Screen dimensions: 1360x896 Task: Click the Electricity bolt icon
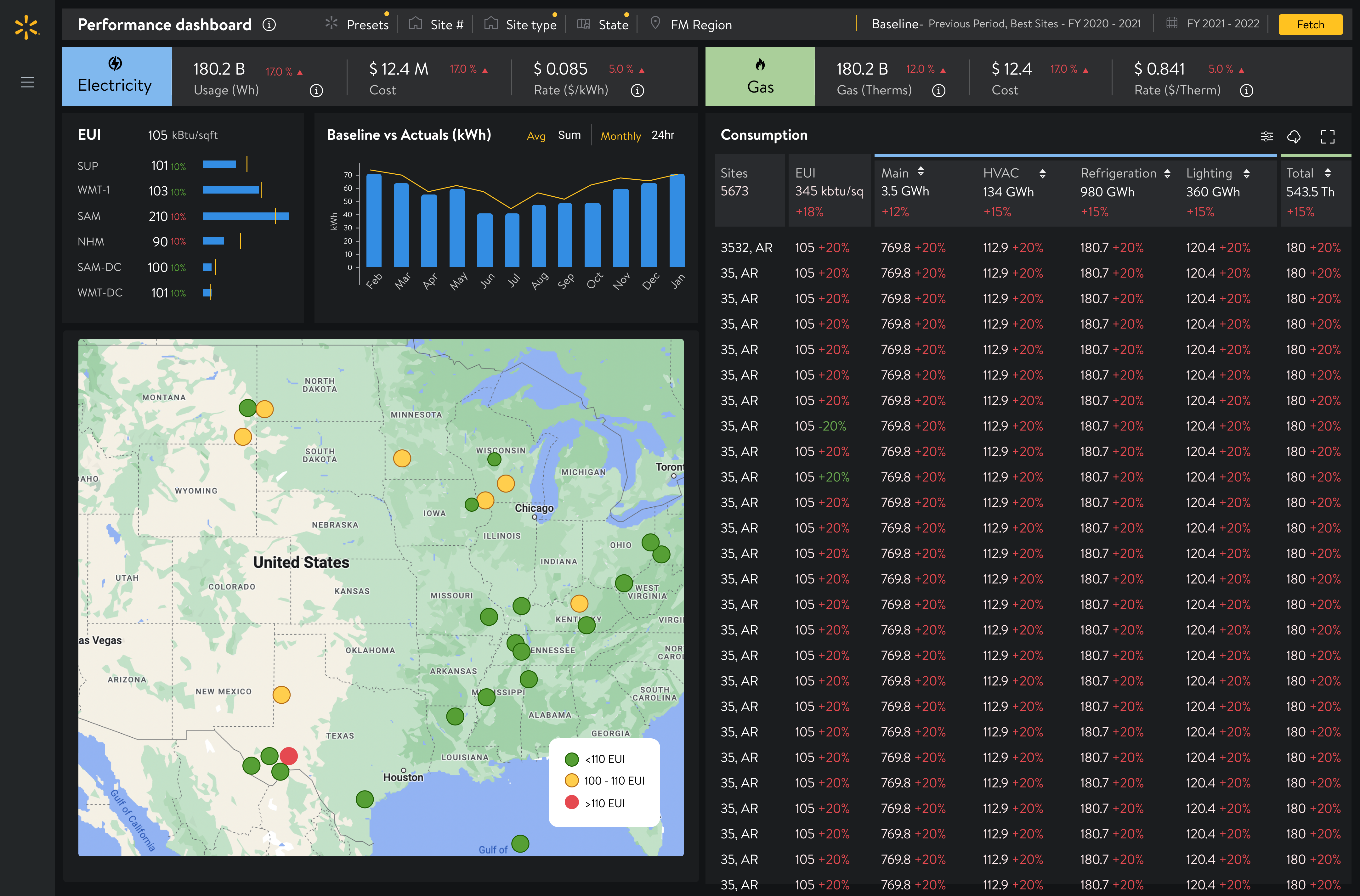click(x=116, y=63)
